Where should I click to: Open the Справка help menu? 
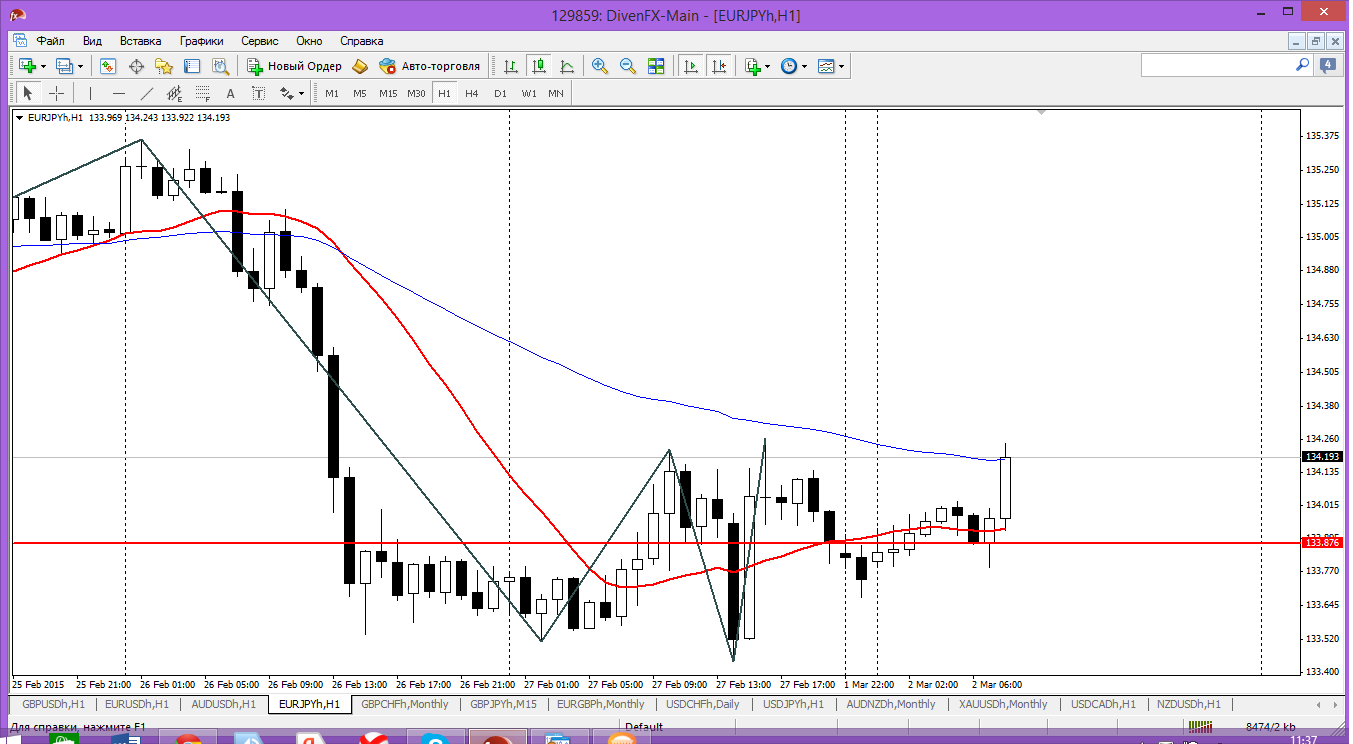pyautogui.click(x=362, y=41)
